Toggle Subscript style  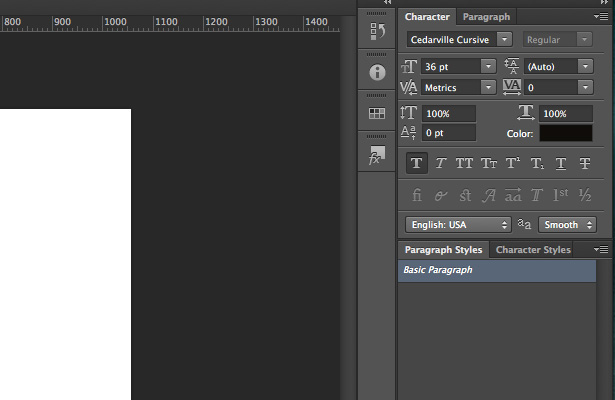tap(537, 163)
